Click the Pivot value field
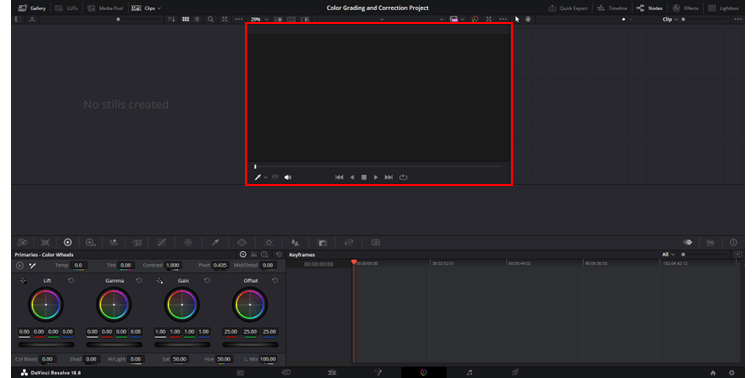 [x=220, y=265]
